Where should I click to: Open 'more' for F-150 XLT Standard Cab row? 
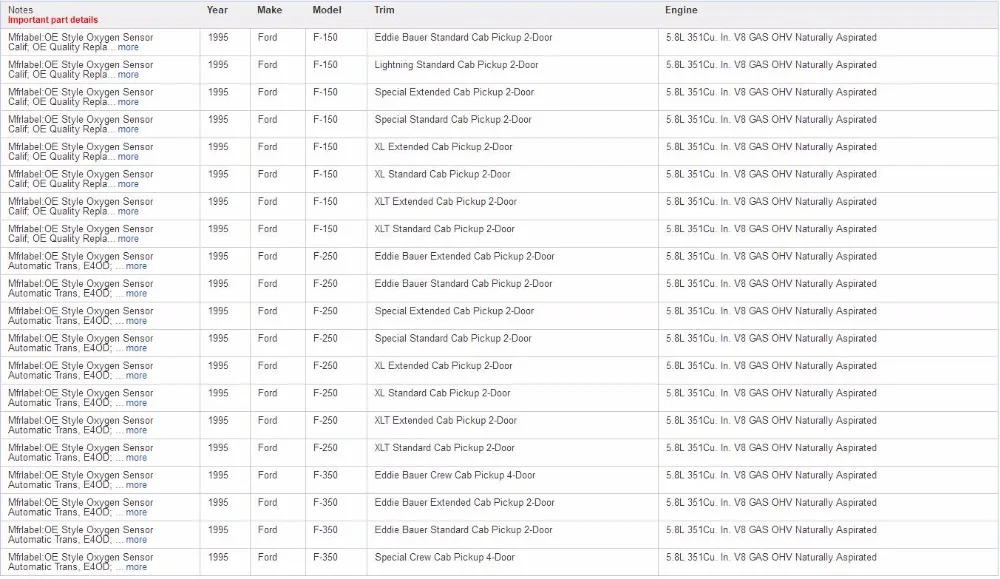128,239
